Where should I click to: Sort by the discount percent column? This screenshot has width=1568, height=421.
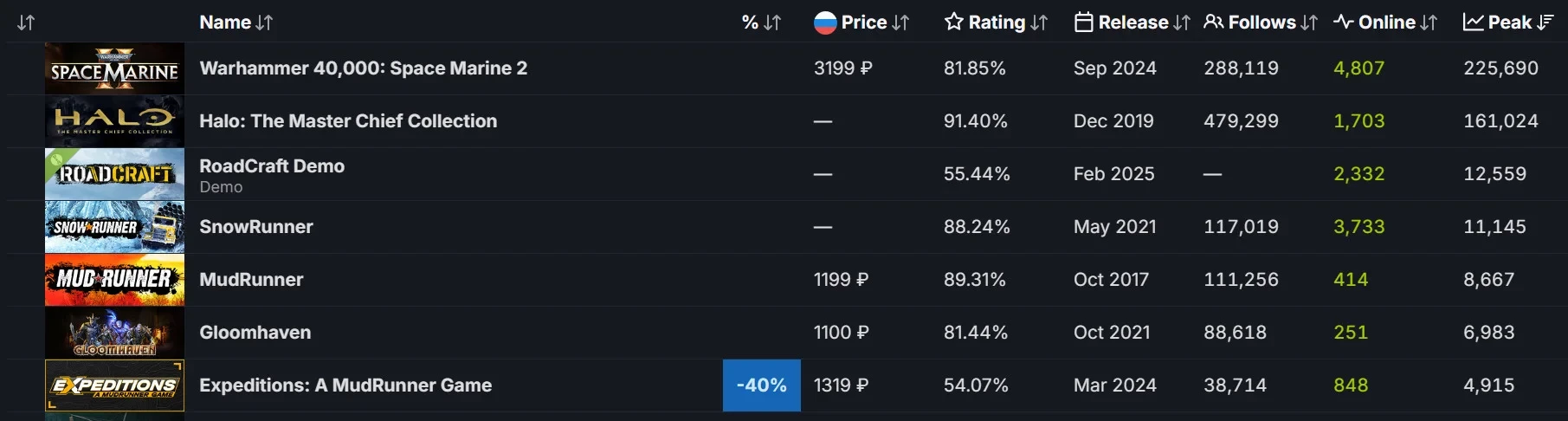coord(762,23)
